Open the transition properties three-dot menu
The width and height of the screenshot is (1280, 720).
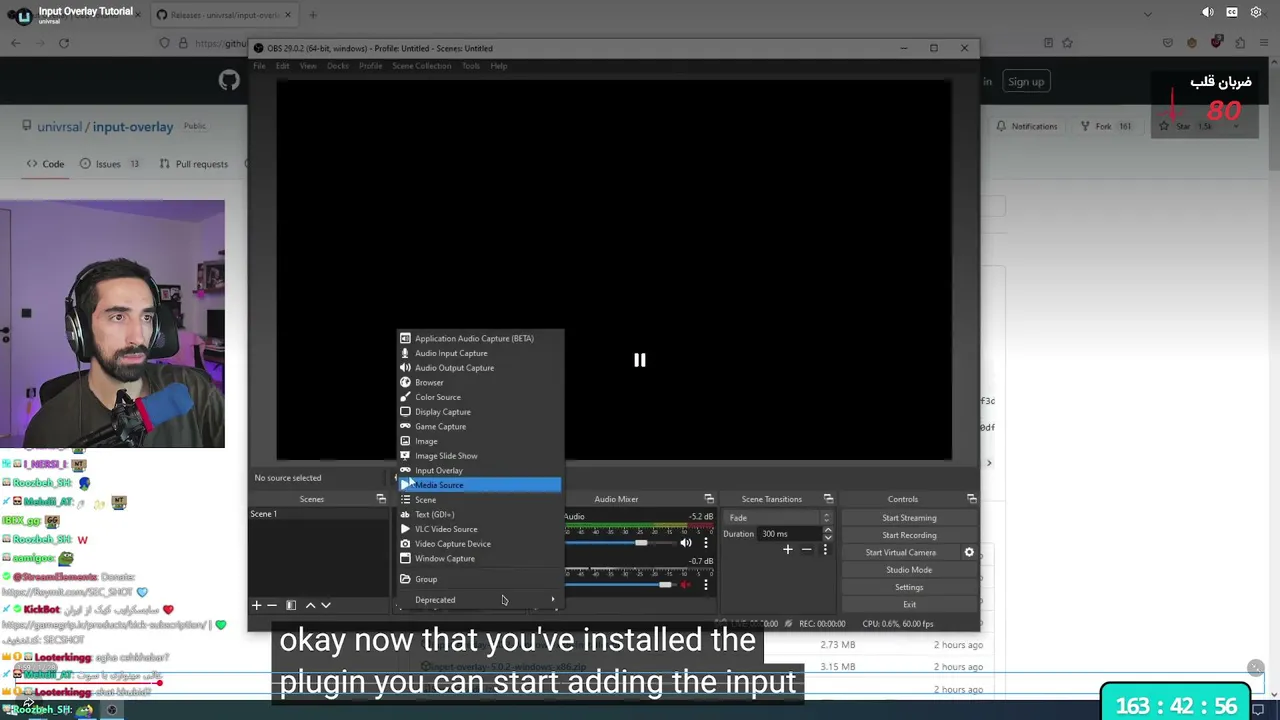tap(825, 550)
